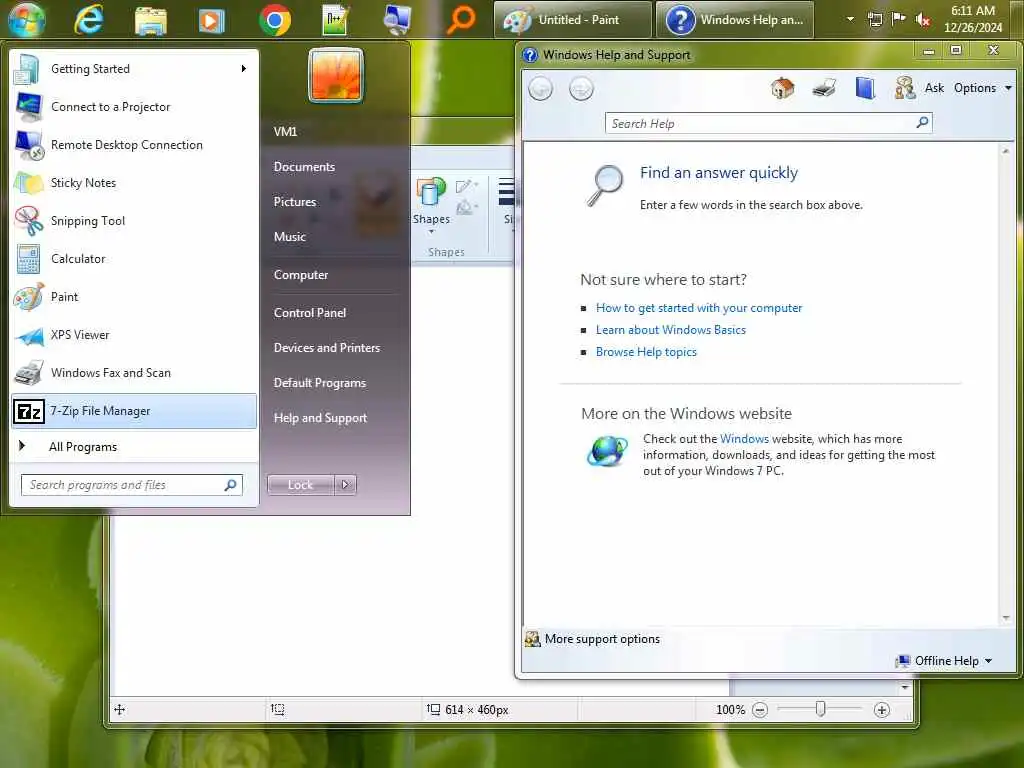Open XPS Viewer from Start menu
1024x768 pixels.
coord(134,334)
